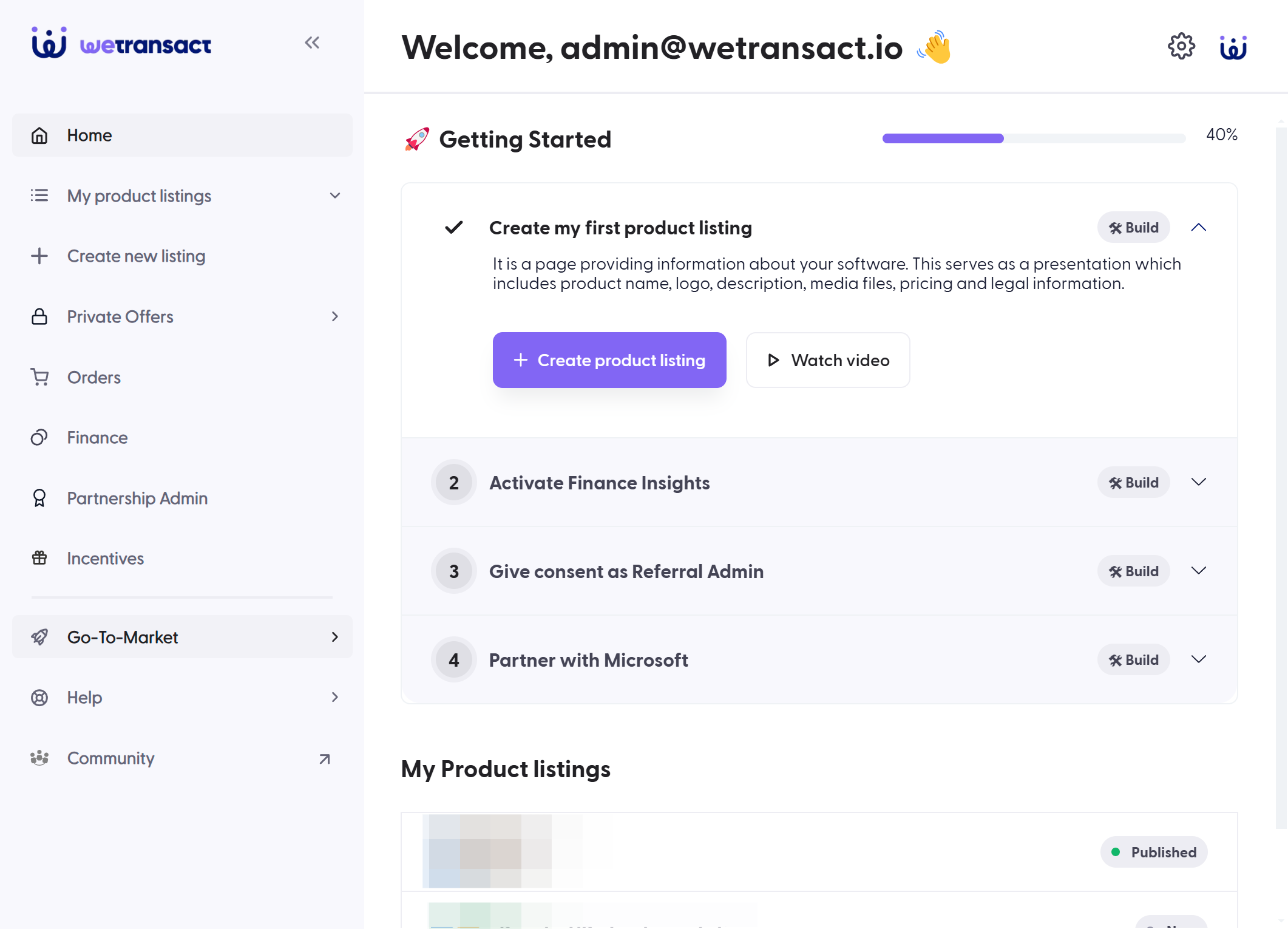
Task: Click the 40% progress value
Action: point(1222,135)
